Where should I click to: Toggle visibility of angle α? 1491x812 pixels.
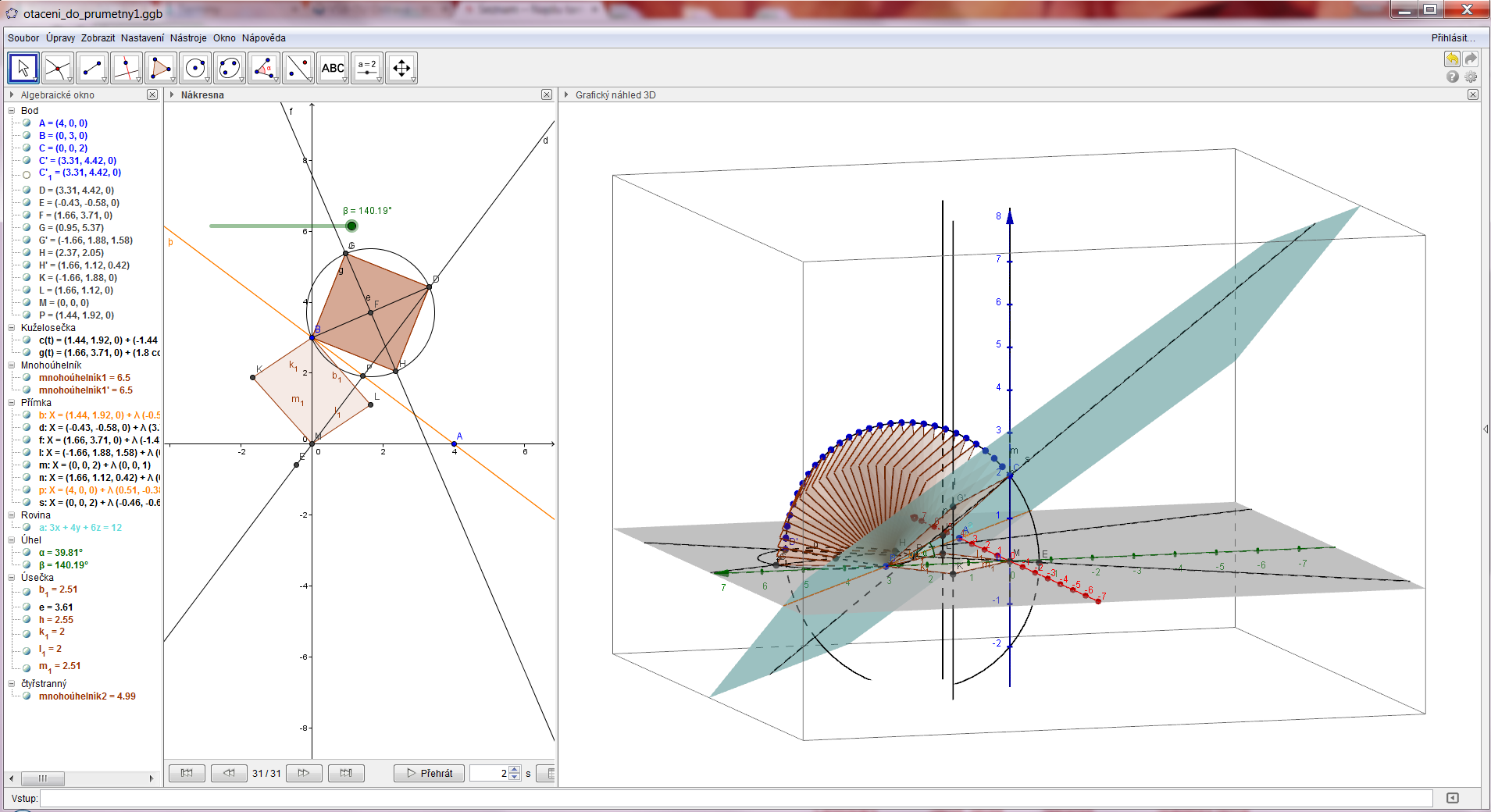(27, 553)
